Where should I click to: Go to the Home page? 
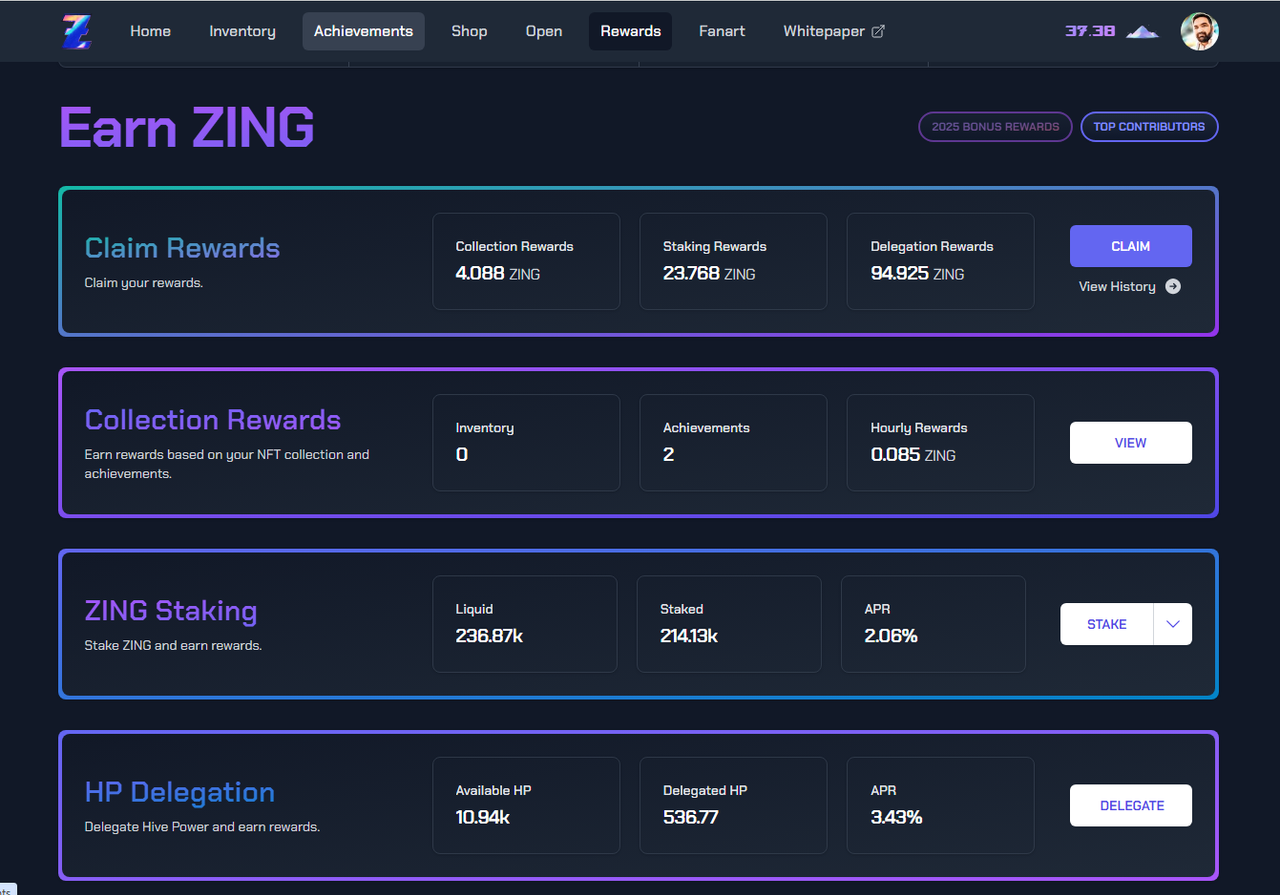pos(150,31)
